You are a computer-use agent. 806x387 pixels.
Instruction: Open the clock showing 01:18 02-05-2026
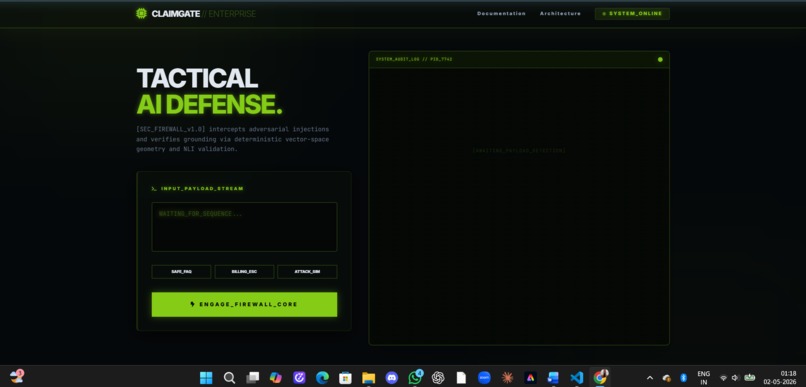pyautogui.click(x=780, y=378)
